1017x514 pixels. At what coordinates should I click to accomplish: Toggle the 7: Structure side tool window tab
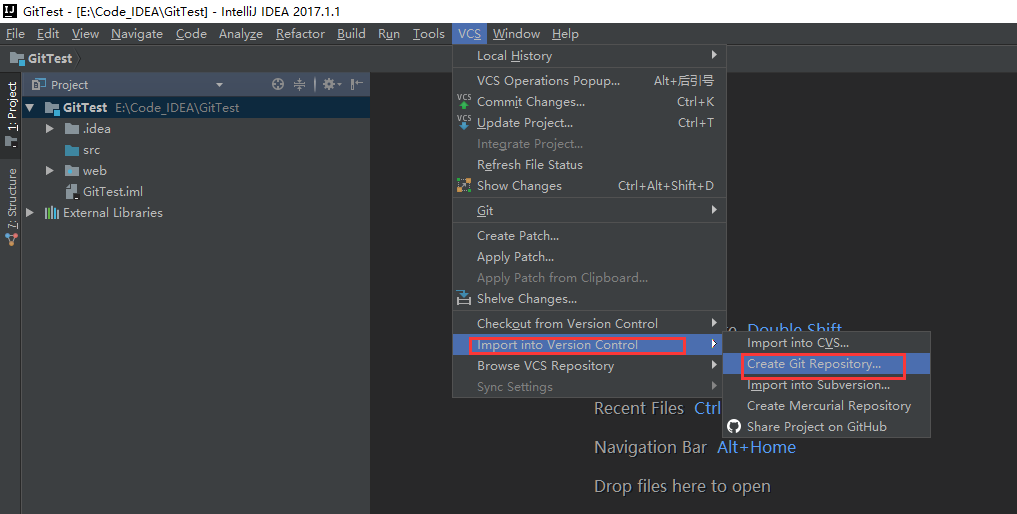(11, 206)
